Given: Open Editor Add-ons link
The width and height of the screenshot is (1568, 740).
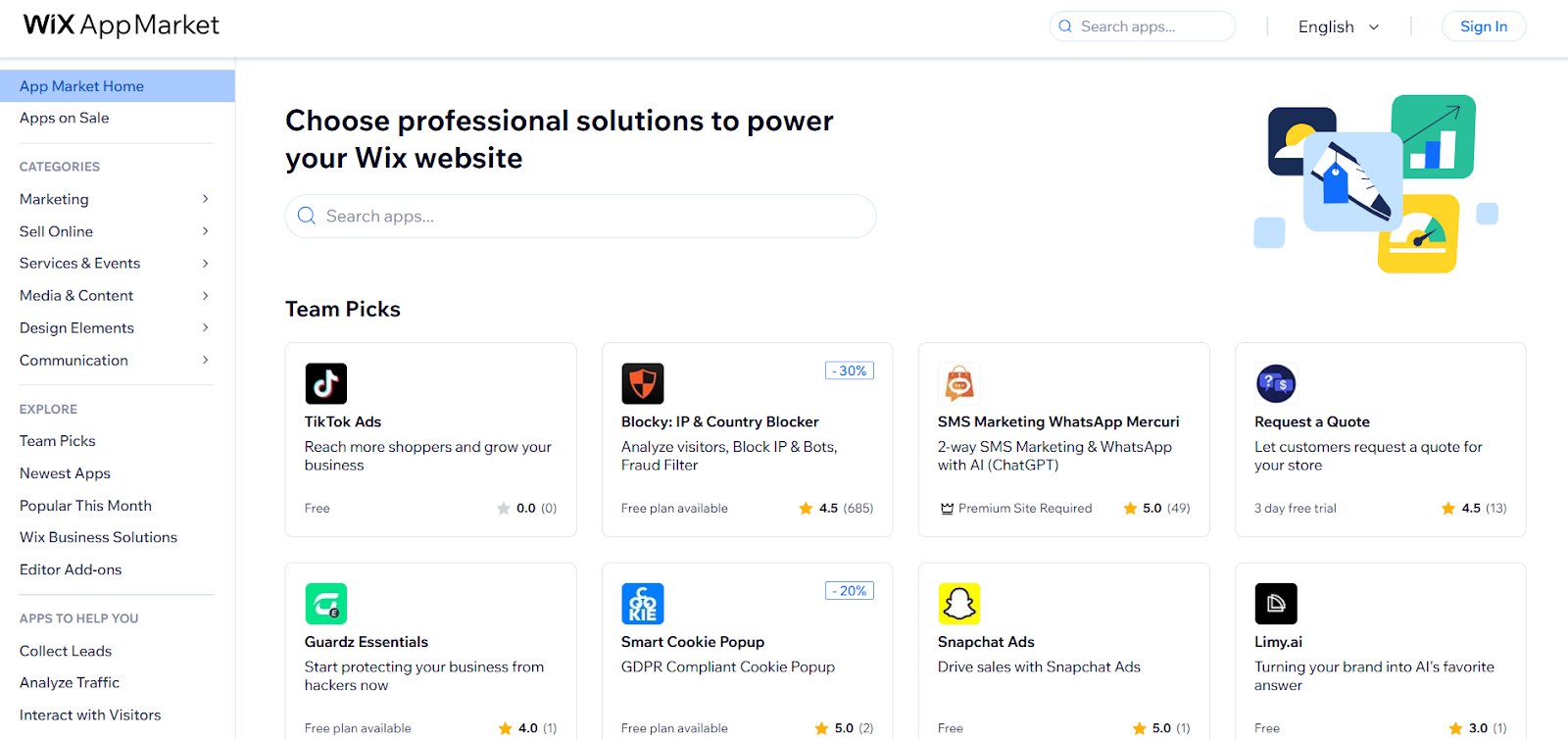Looking at the screenshot, I should coord(71,569).
